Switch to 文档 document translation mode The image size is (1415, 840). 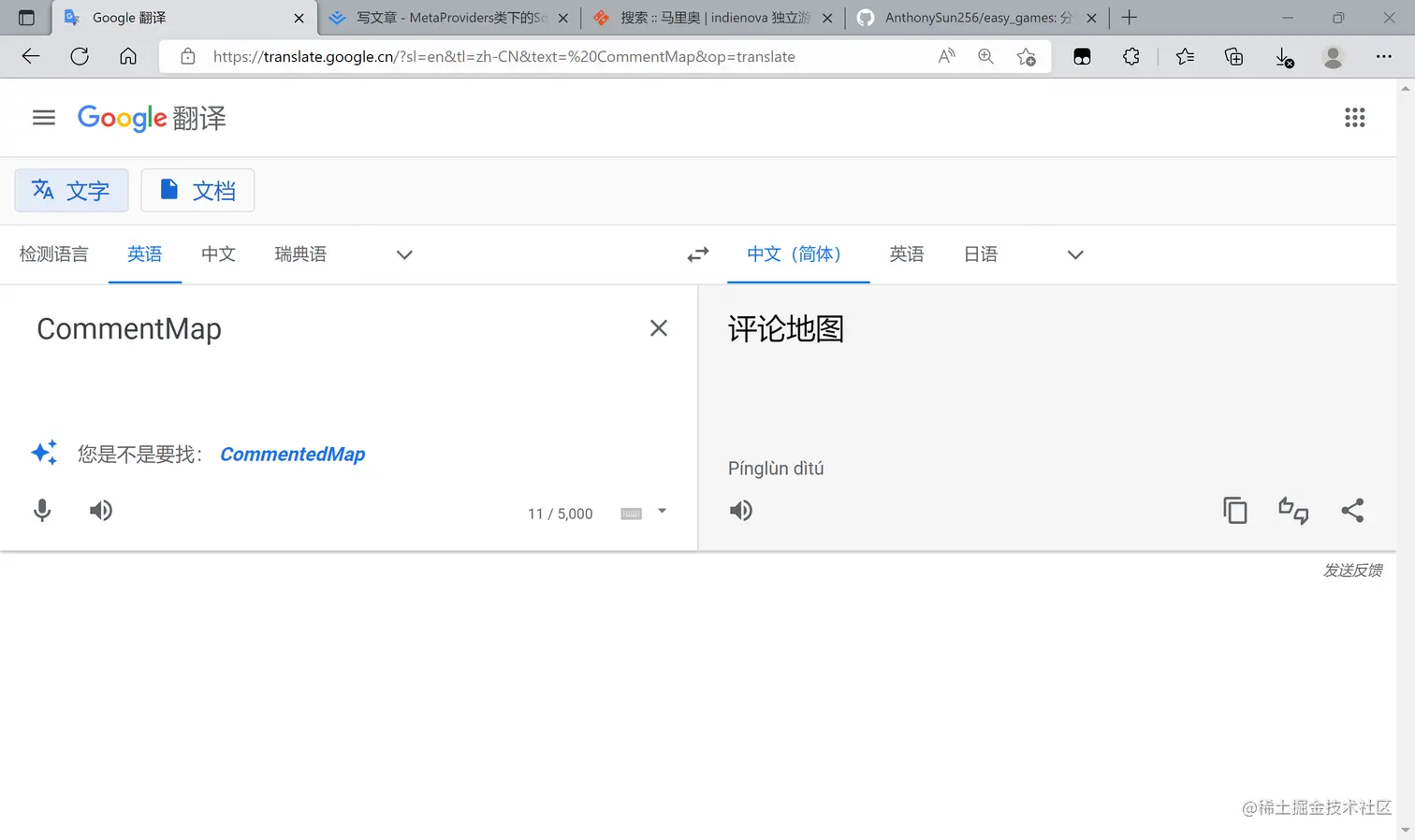point(197,191)
